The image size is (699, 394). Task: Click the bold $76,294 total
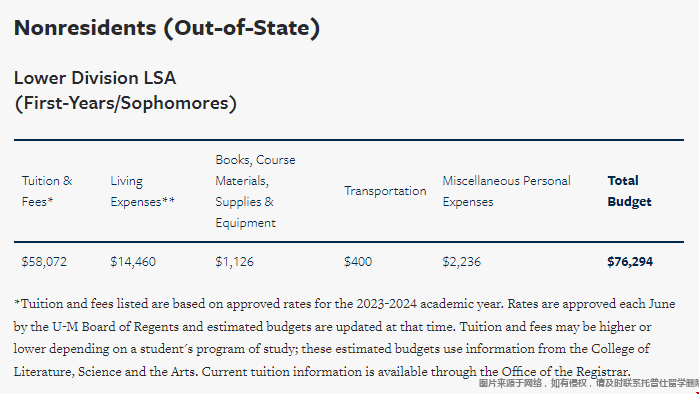[x=629, y=262]
